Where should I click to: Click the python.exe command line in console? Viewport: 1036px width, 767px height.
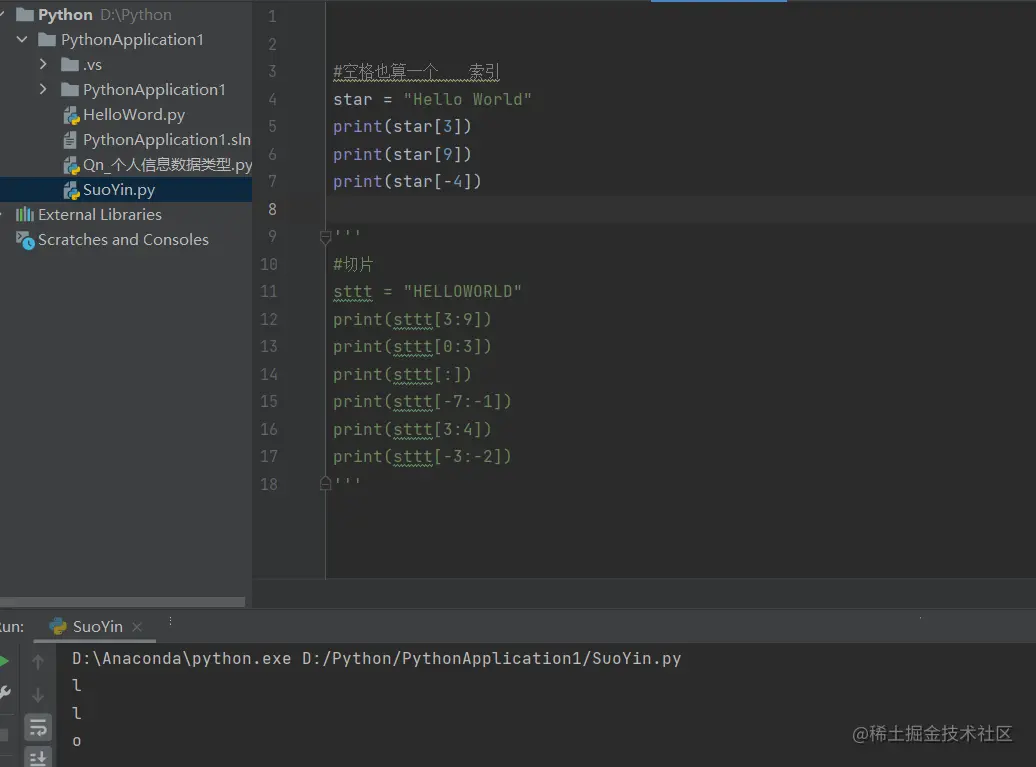coord(377,659)
